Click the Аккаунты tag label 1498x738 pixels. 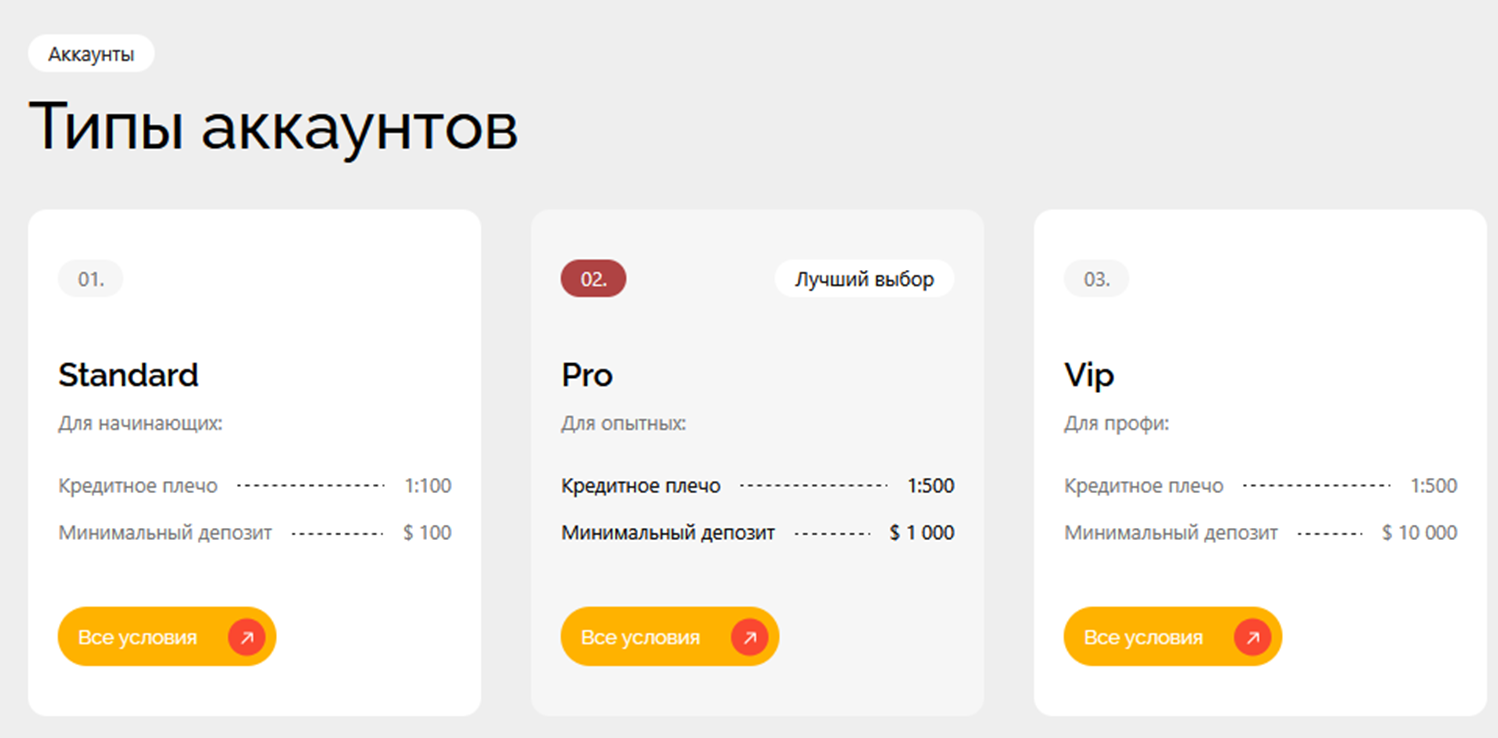click(x=91, y=54)
